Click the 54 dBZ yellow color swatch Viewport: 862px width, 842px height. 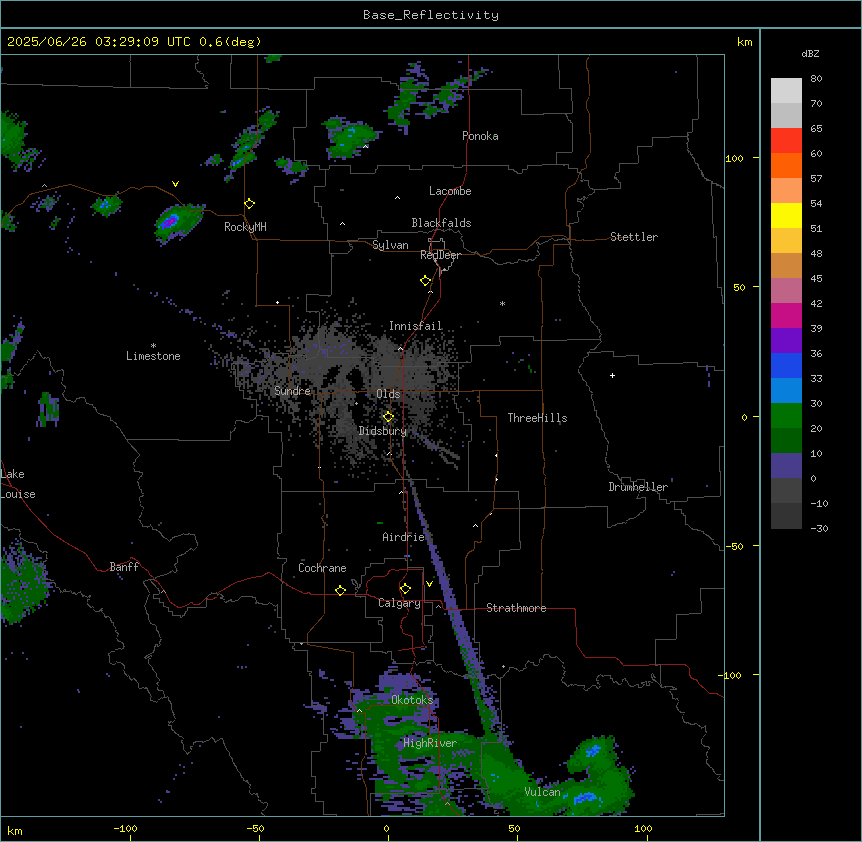point(786,215)
